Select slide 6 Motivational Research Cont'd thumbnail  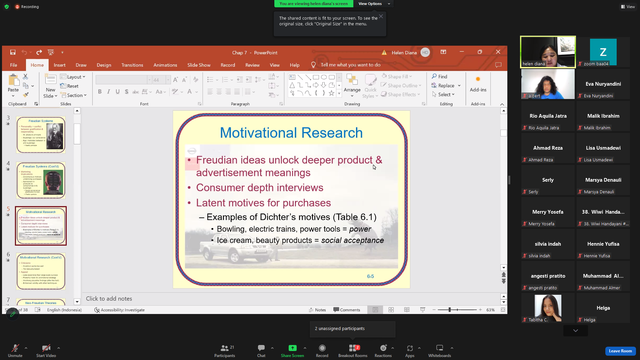[41, 271]
